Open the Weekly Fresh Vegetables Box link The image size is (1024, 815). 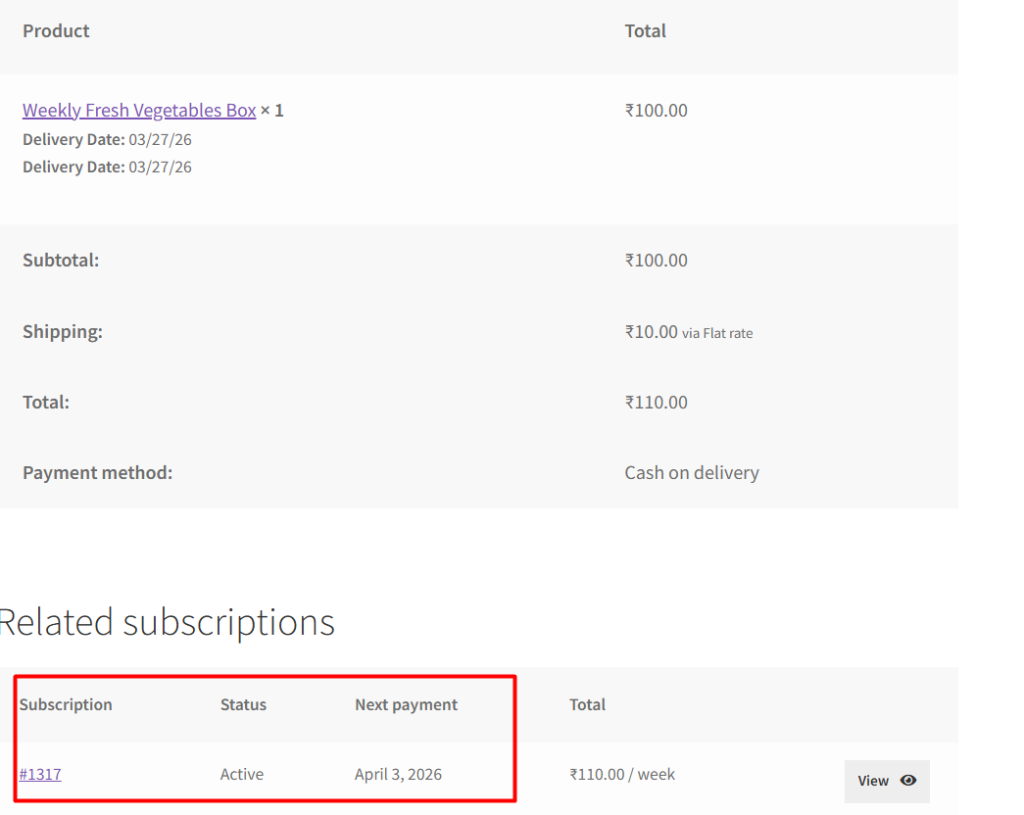139,110
